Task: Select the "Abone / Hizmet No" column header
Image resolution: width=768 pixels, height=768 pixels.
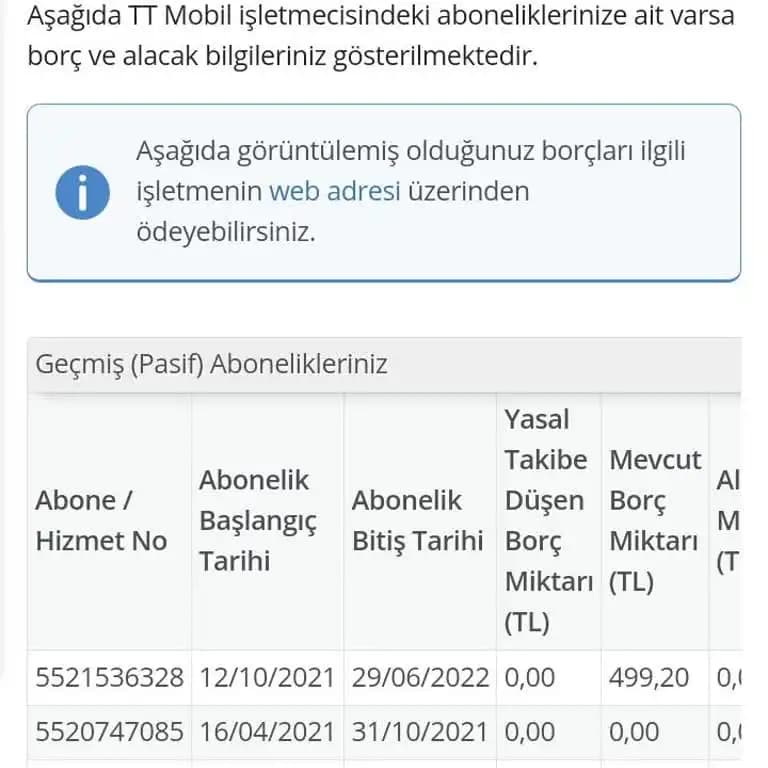Action: [101, 520]
